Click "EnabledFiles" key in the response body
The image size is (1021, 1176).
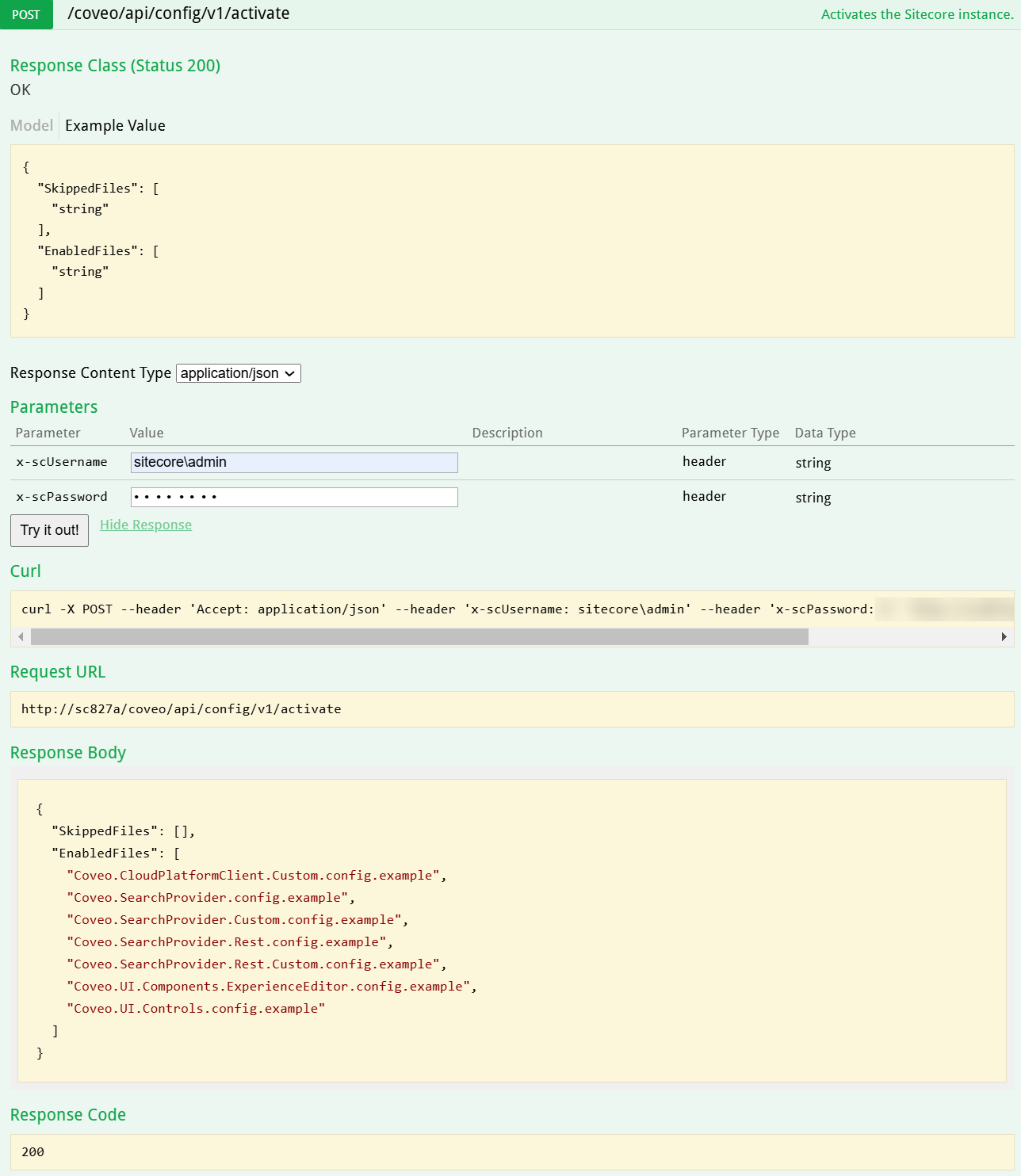(105, 853)
